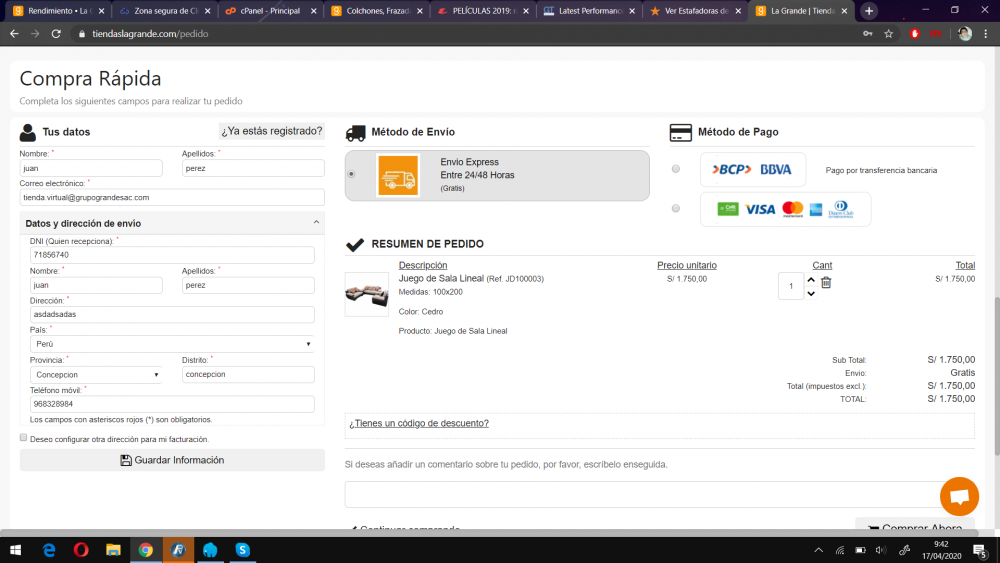The width and height of the screenshot is (1000, 563).
Task: Click the Envio Express orange truck icon
Action: tap(398, 175)
